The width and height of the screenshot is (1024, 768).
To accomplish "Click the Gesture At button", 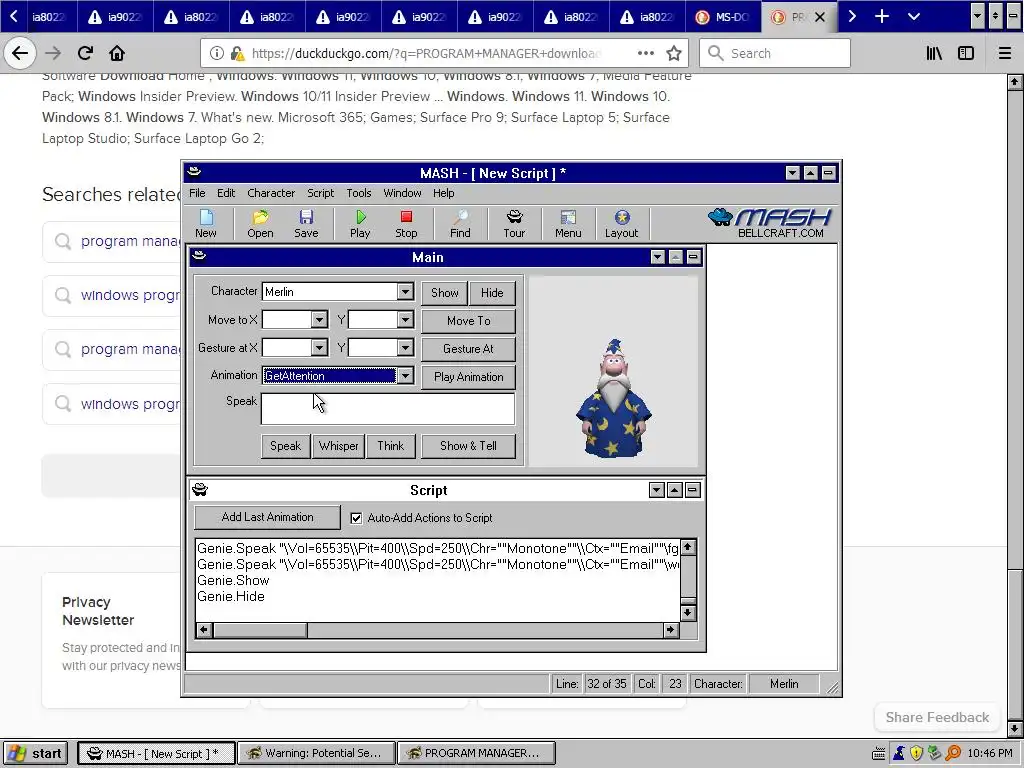I will [x=468, y=349].
